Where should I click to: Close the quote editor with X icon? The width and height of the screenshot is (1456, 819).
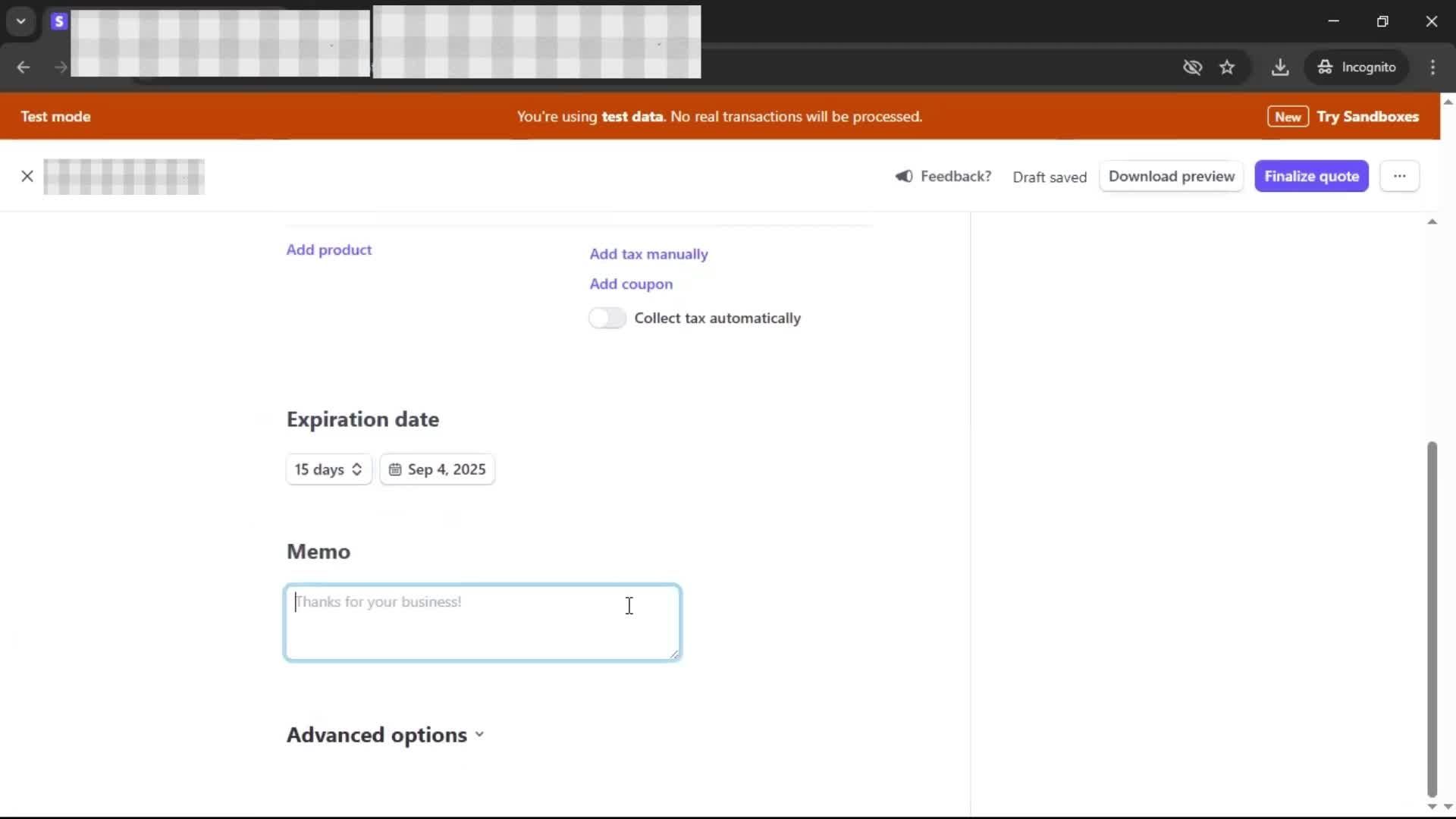tap(27, 177)
